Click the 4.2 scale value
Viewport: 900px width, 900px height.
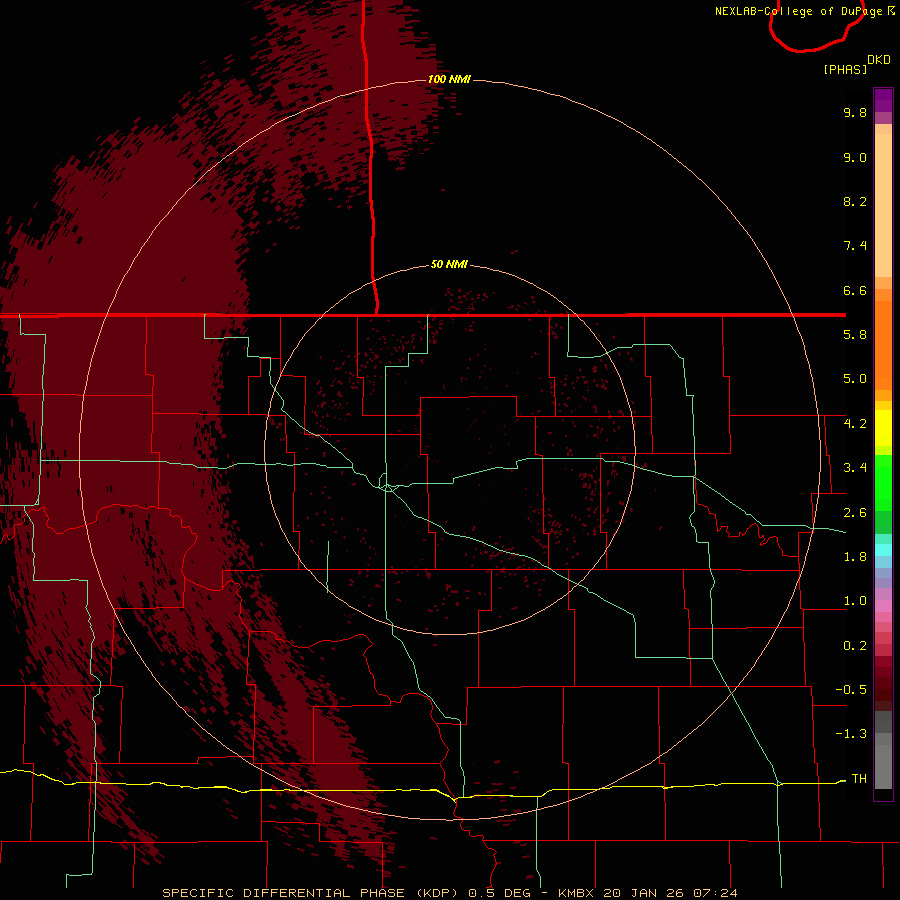855,424
